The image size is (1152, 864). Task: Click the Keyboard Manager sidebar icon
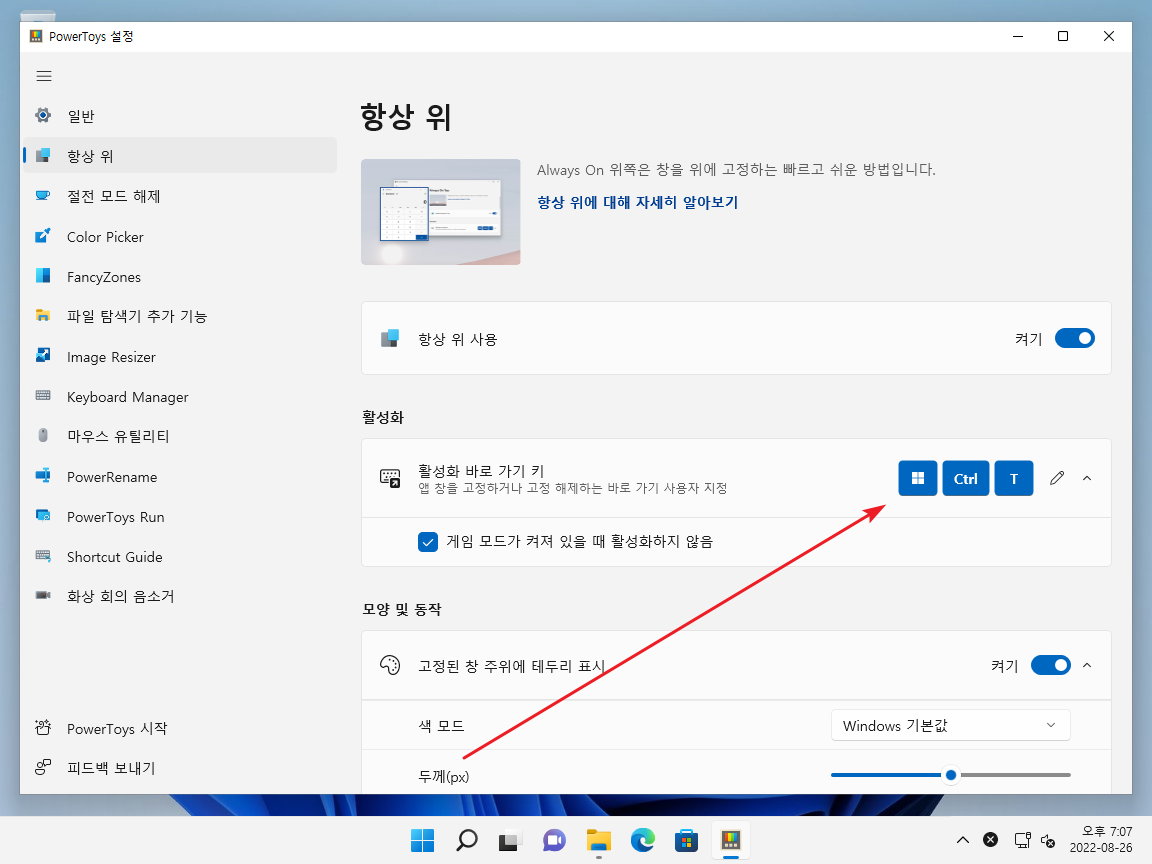[x=43, y=396]
